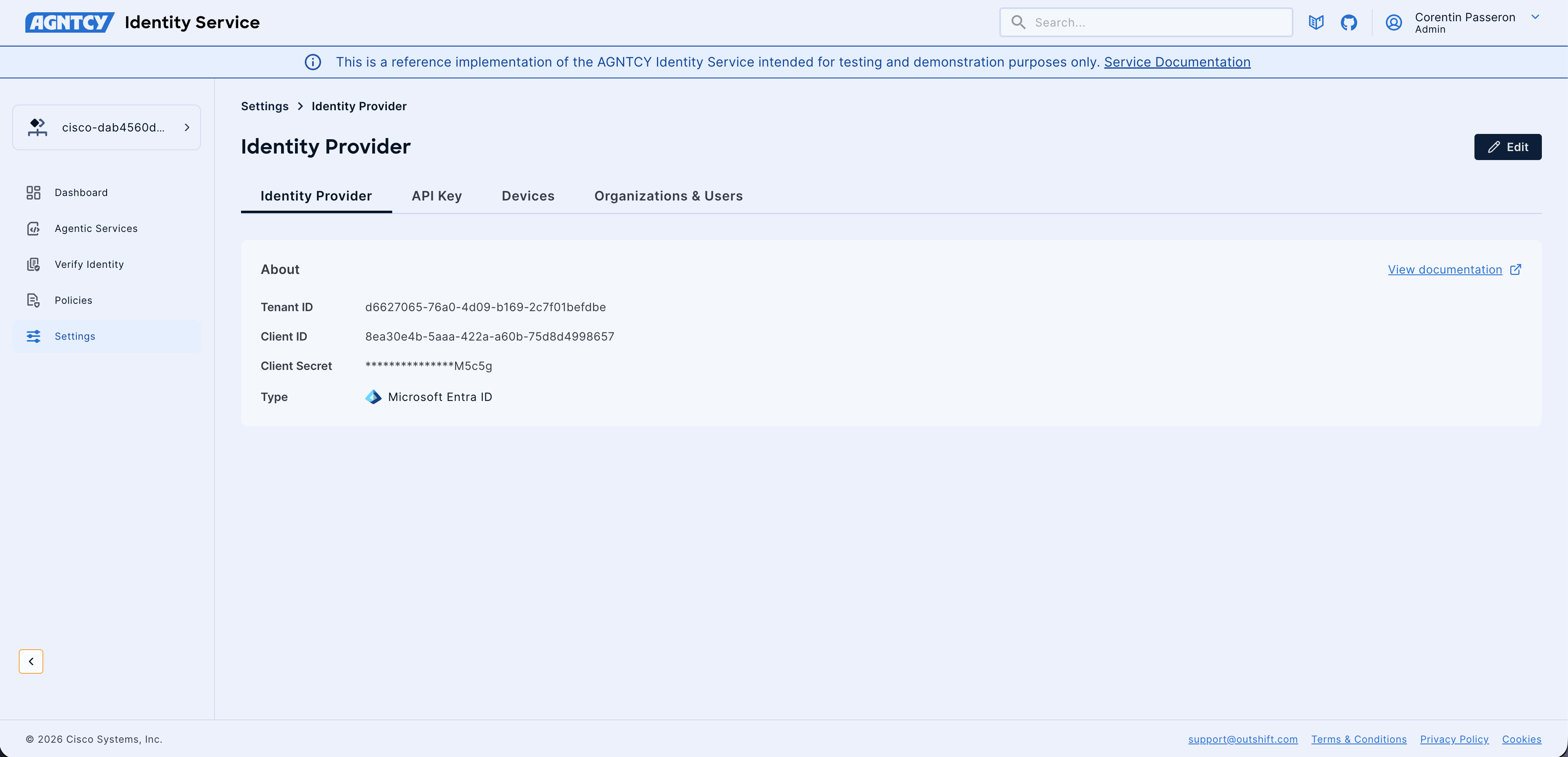
Task: Click the user profile avatar icon
Action: (x=1394, y=22)
